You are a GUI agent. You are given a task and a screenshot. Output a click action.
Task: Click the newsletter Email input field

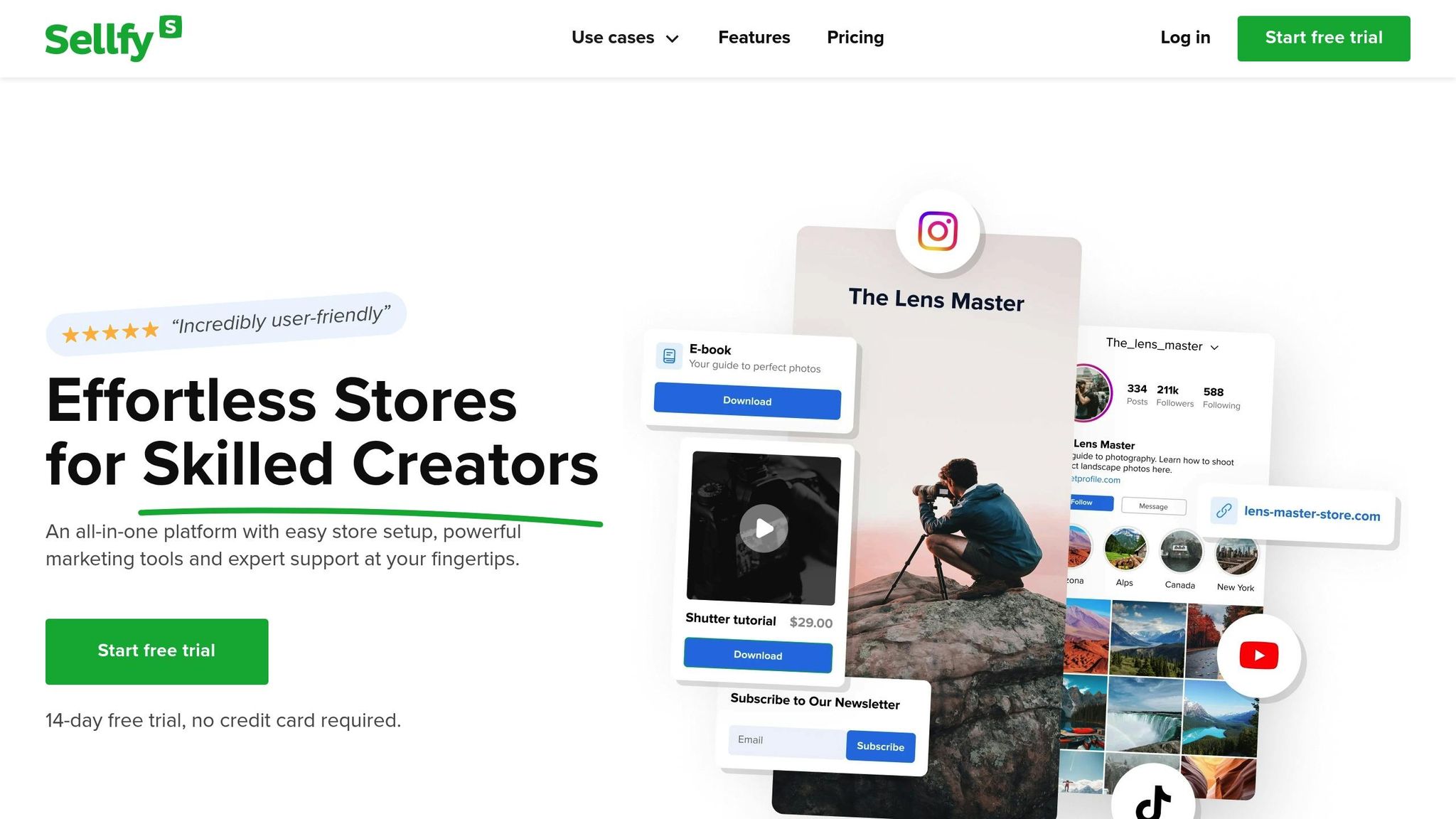point(787,741)
